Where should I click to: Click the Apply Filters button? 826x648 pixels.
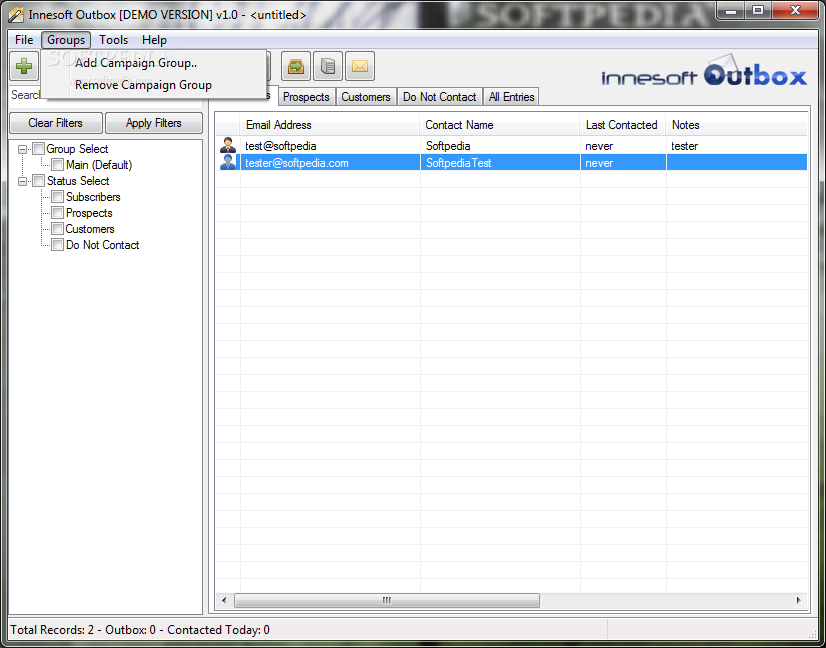pos(154,123)
